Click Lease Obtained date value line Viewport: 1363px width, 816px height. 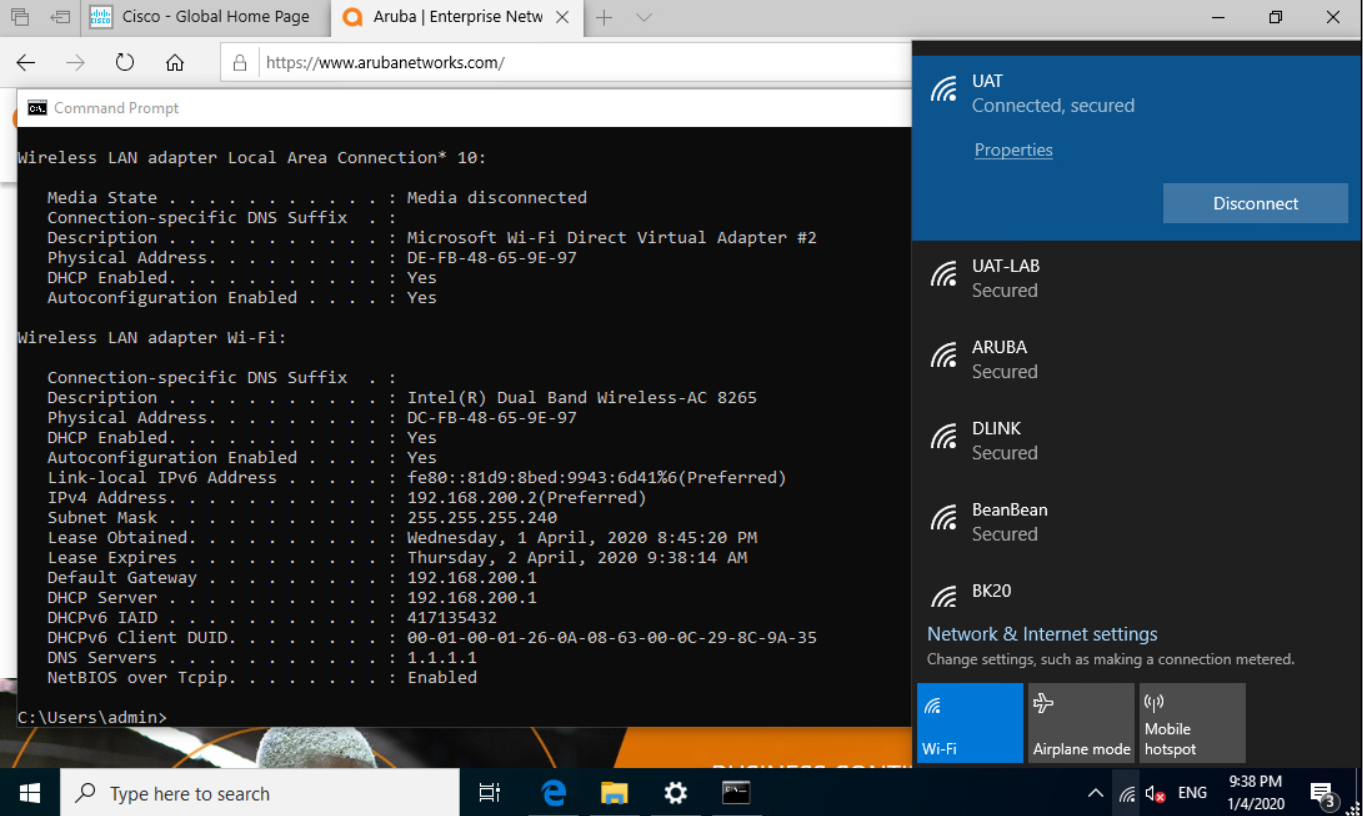tap(582, 537)
